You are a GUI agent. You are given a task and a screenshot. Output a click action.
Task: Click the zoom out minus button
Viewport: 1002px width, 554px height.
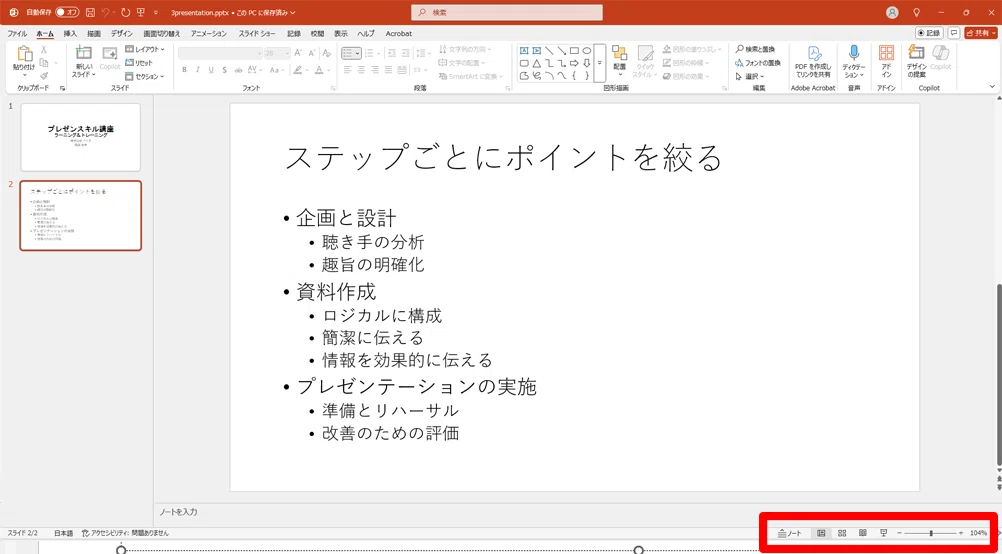tap(900, 533)
